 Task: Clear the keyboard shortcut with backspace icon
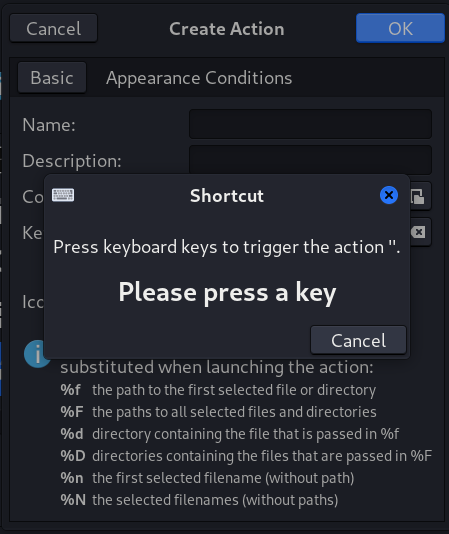[421, 232]
